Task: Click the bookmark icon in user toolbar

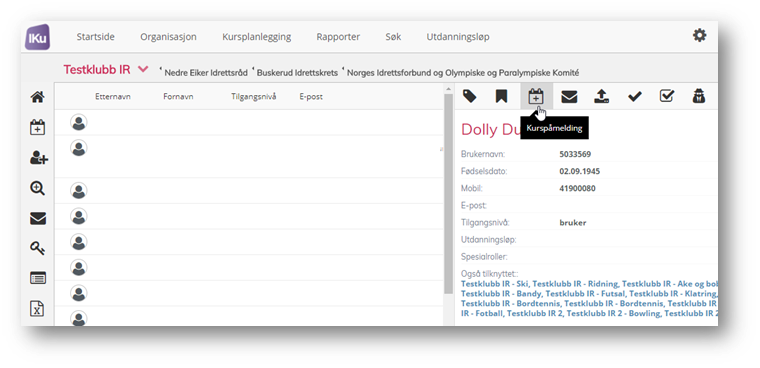Action: [501, 96]
